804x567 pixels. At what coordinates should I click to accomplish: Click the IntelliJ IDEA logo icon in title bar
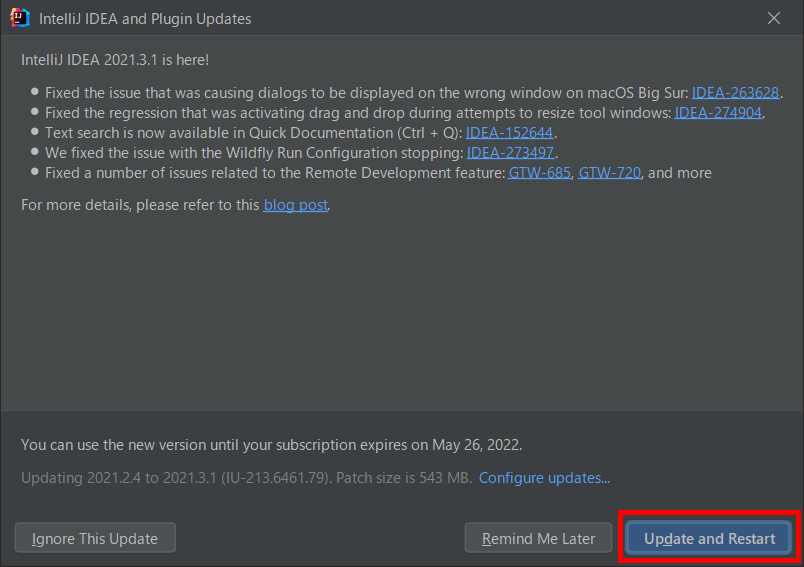point(20,18)
